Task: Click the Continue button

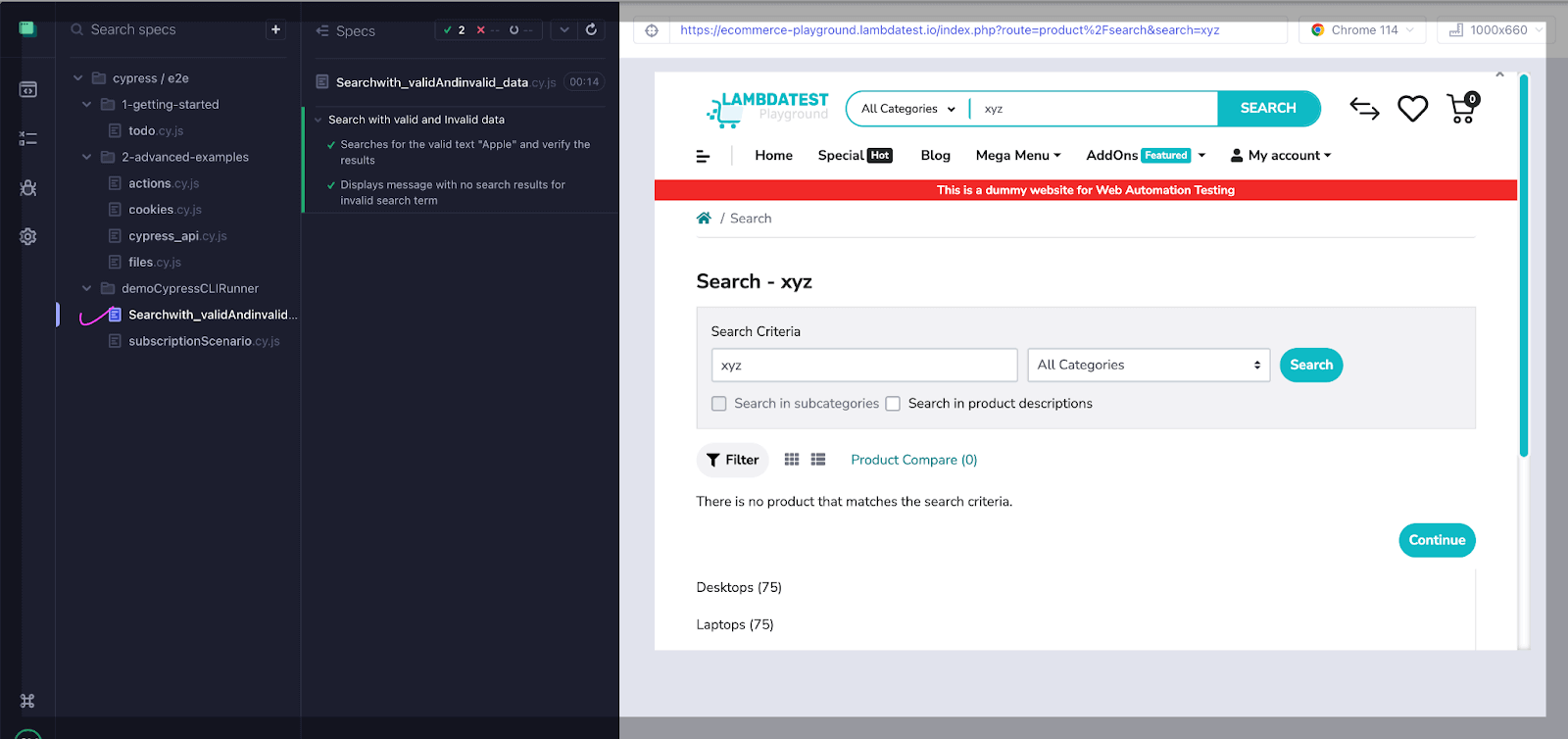Action: 1437,540
